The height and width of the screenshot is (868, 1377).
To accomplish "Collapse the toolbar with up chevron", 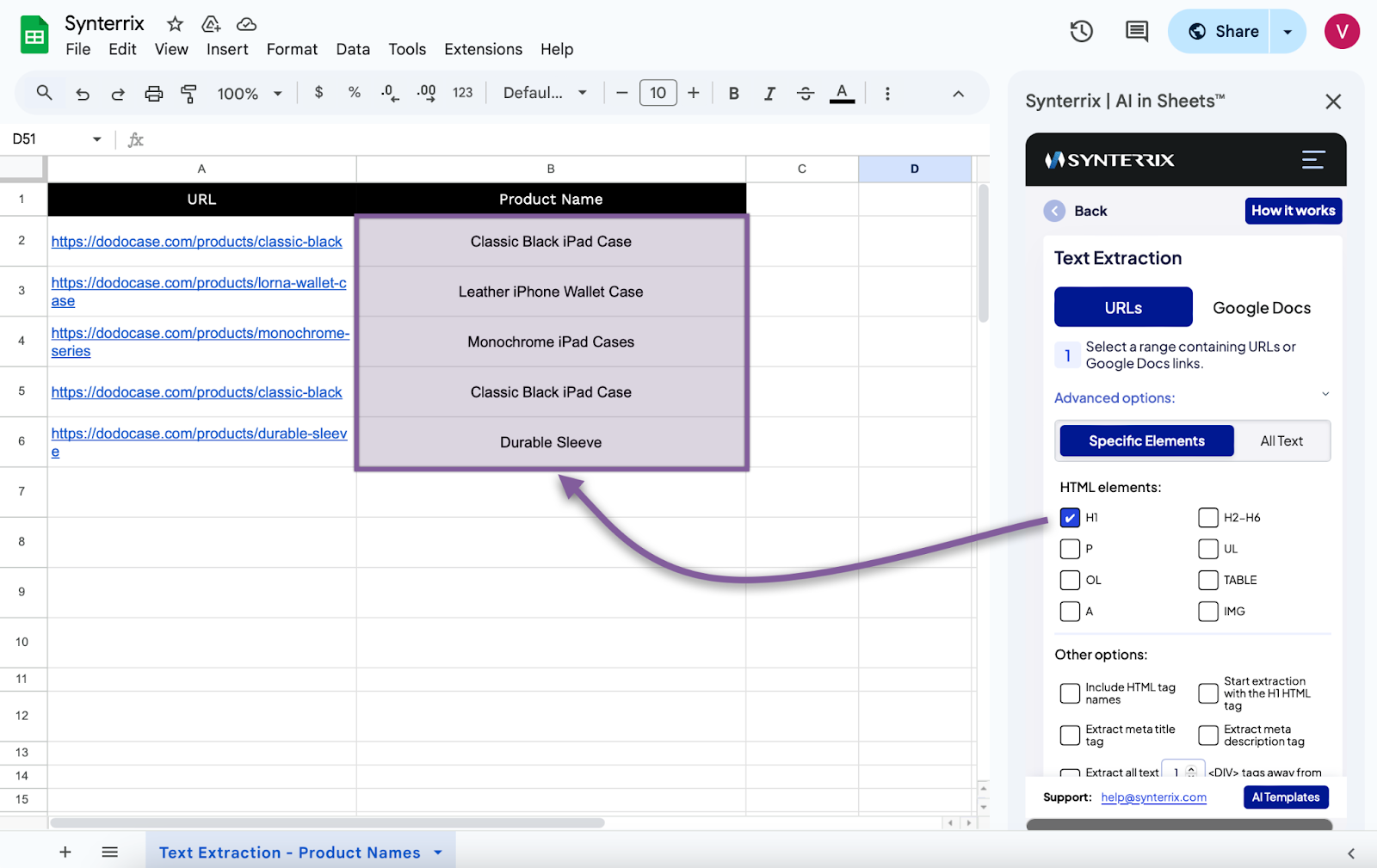I will 958,94.
